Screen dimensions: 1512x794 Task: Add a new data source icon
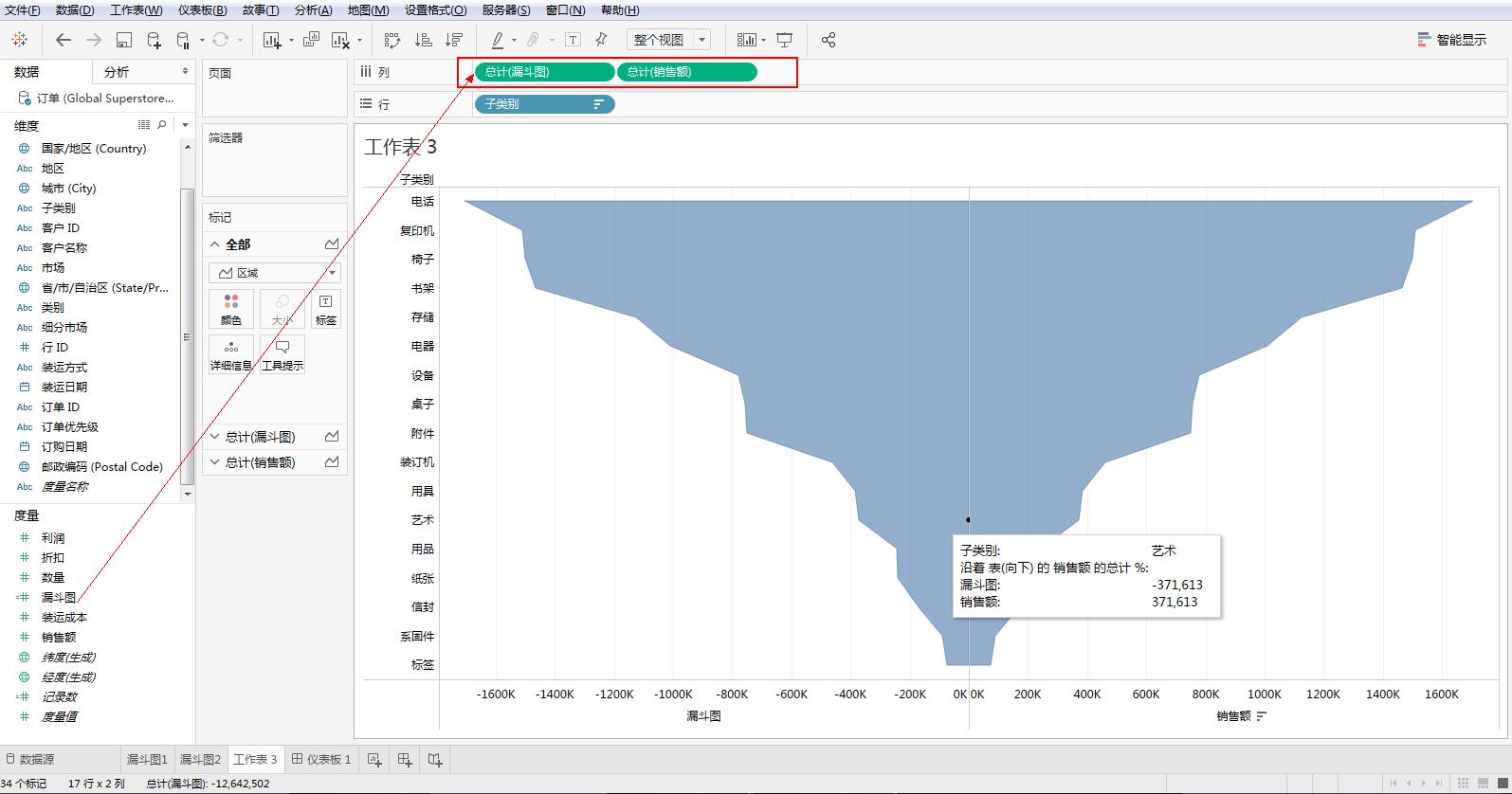(x=154, y=40)
